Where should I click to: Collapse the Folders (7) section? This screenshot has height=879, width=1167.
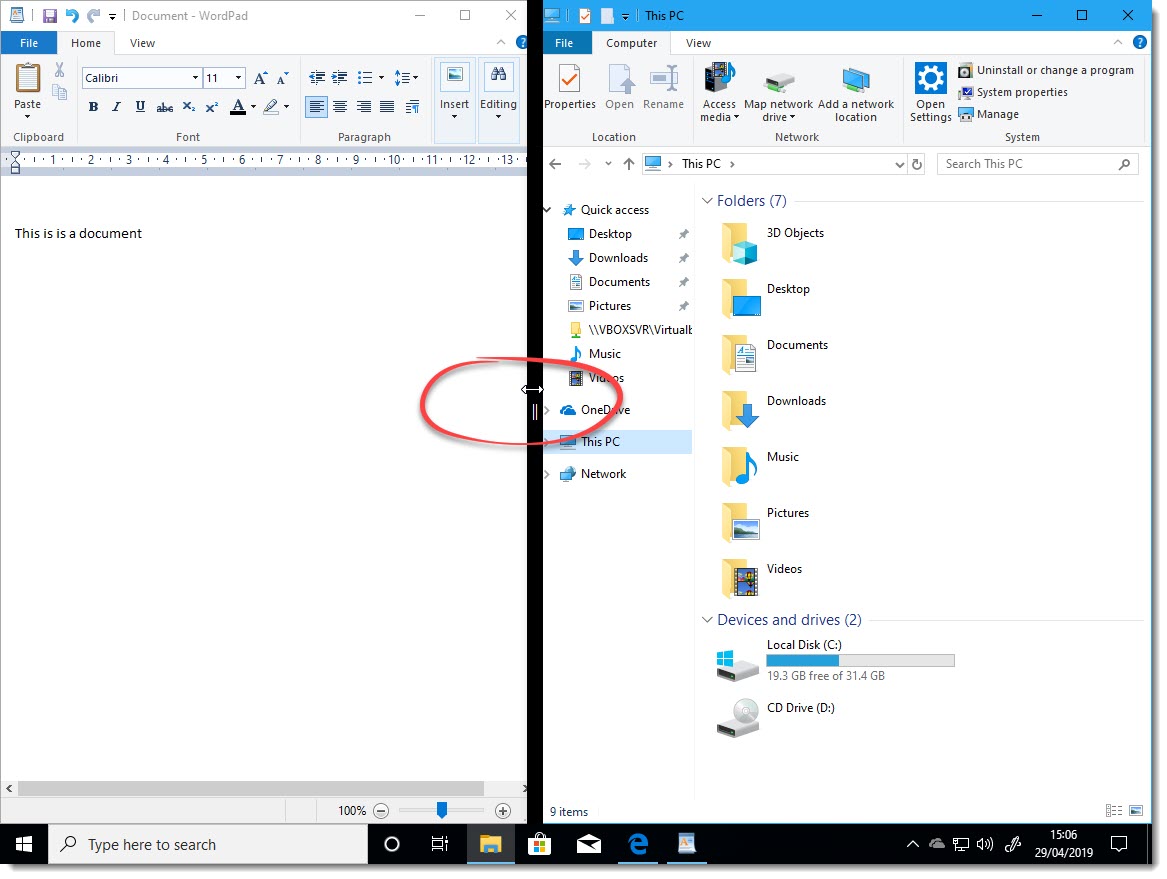707,201
